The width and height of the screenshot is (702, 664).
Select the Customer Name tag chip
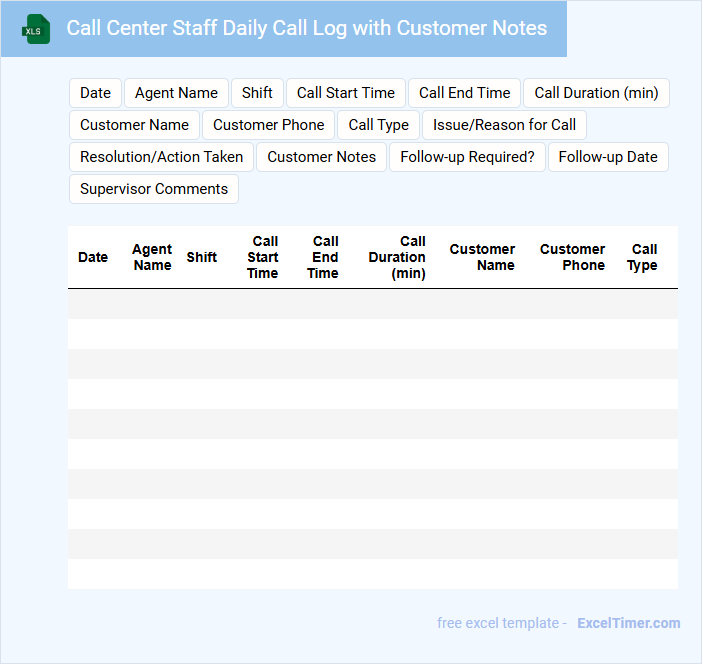(134, 125)
